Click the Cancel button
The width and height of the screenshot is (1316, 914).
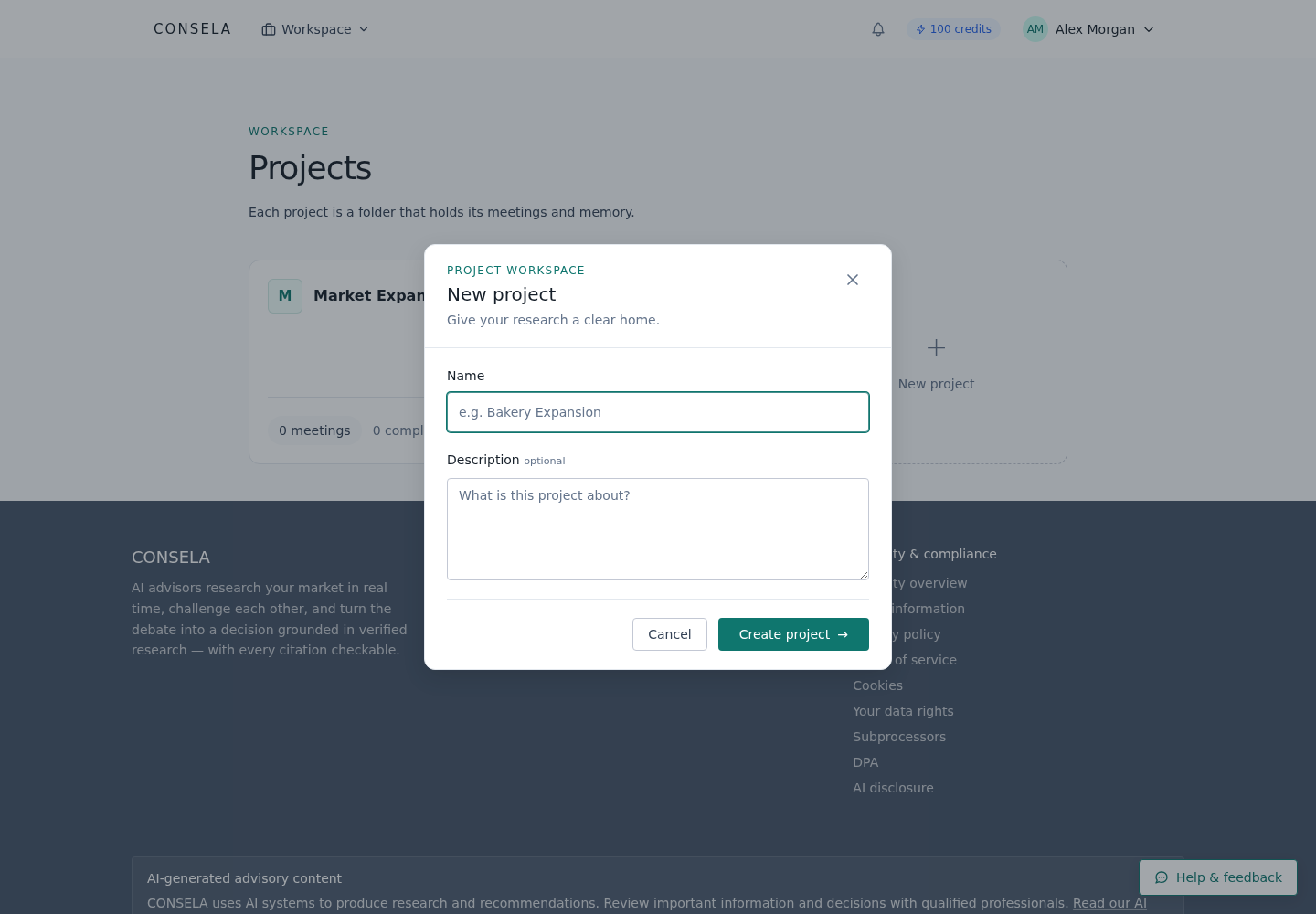(670, 634)
